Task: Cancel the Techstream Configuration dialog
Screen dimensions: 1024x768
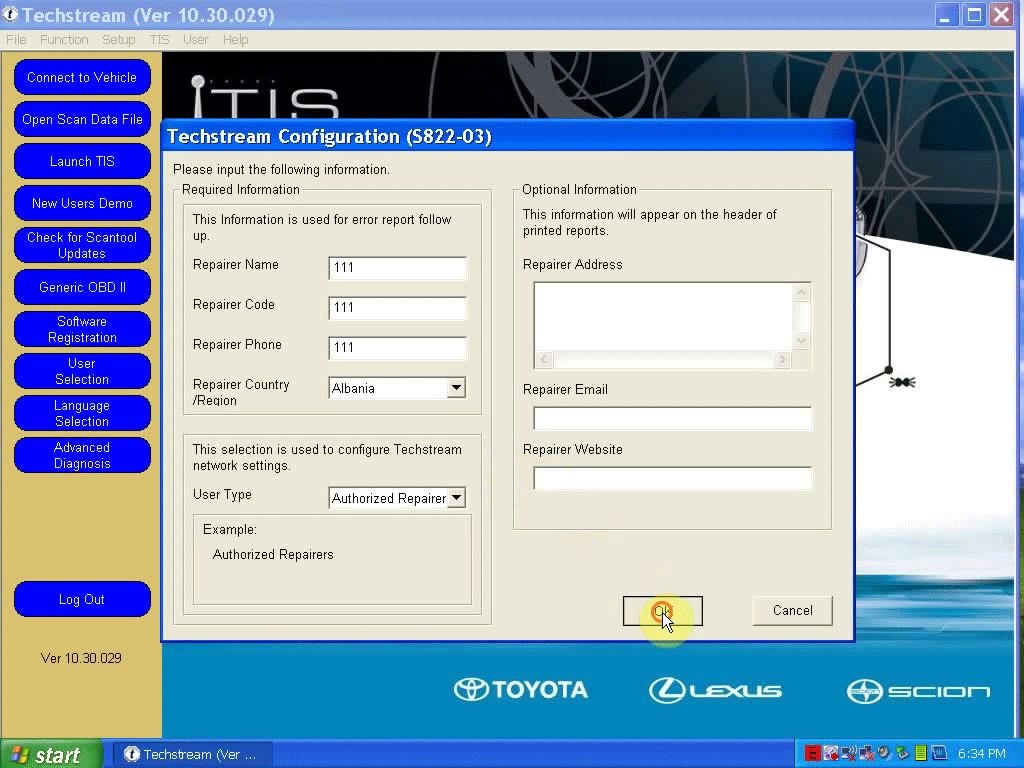Action: tap(793, 611)
